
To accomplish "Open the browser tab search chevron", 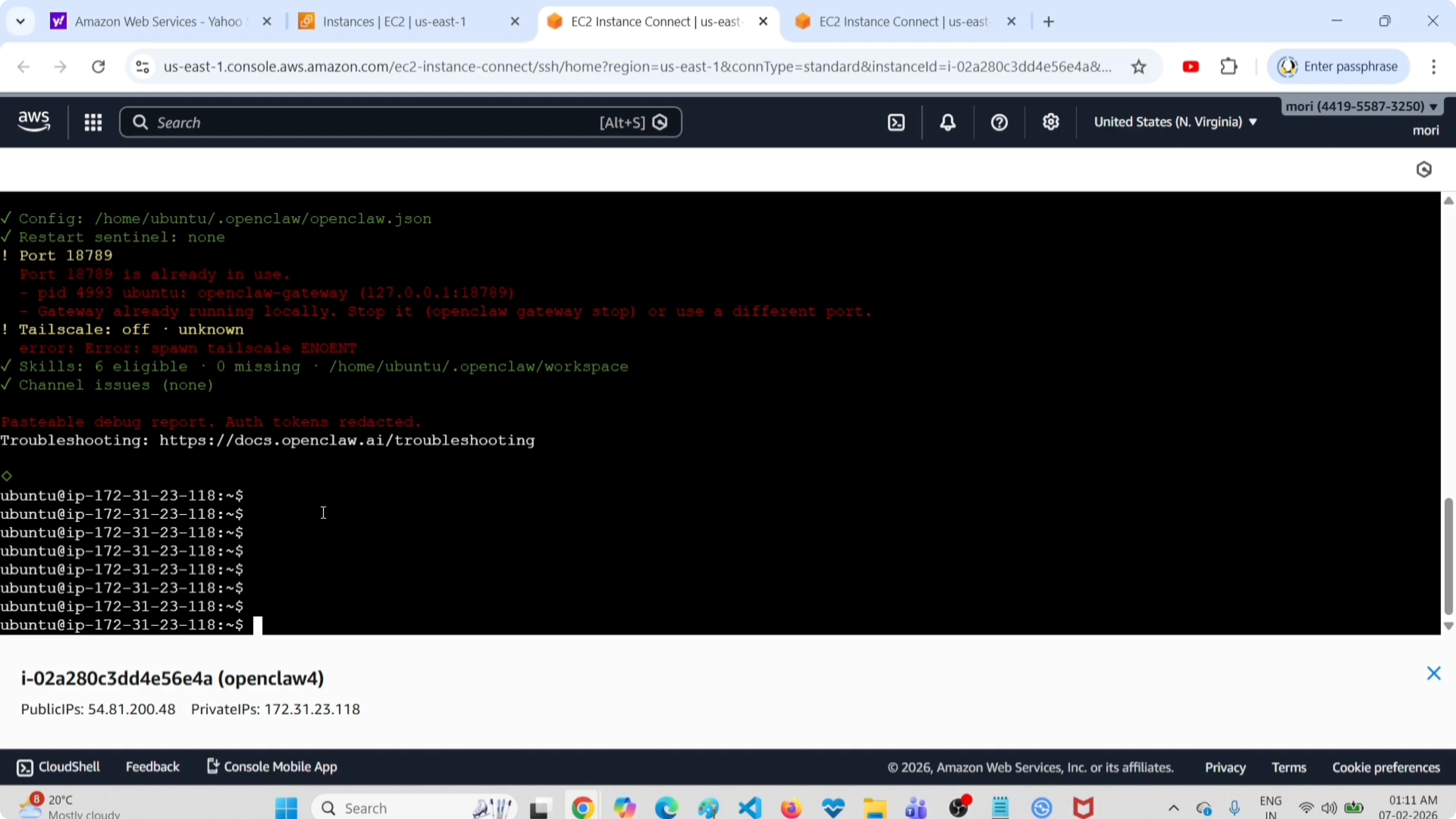I will pyautogui.click(x=21, y=22).
